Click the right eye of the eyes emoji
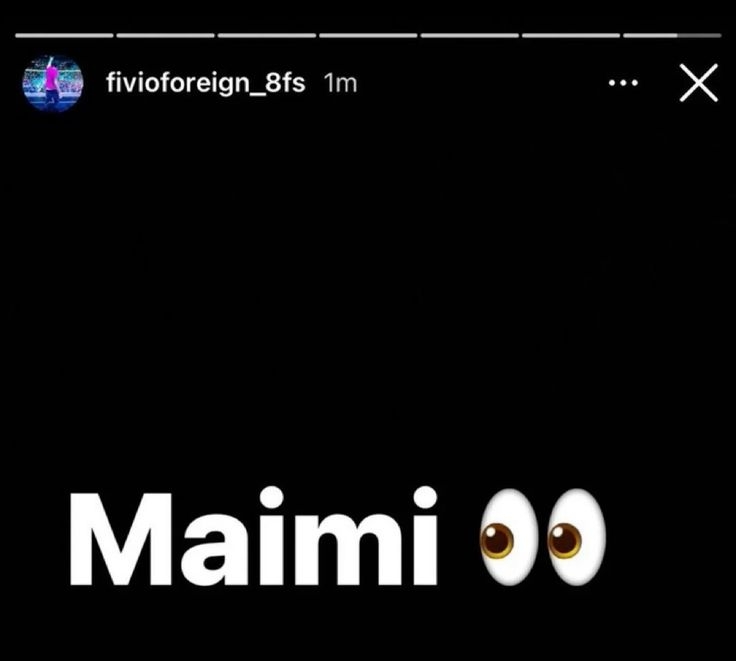This screenshot has width=736, height=661. point(576,538)
